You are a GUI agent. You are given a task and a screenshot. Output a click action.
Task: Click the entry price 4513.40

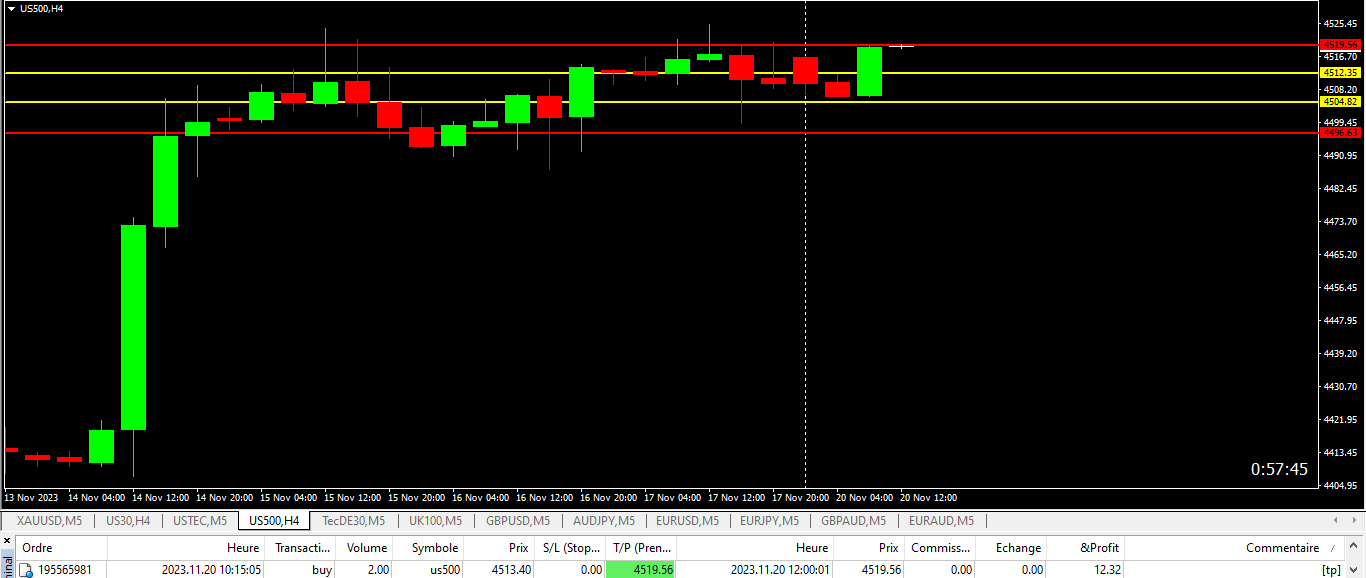point(511,570)
